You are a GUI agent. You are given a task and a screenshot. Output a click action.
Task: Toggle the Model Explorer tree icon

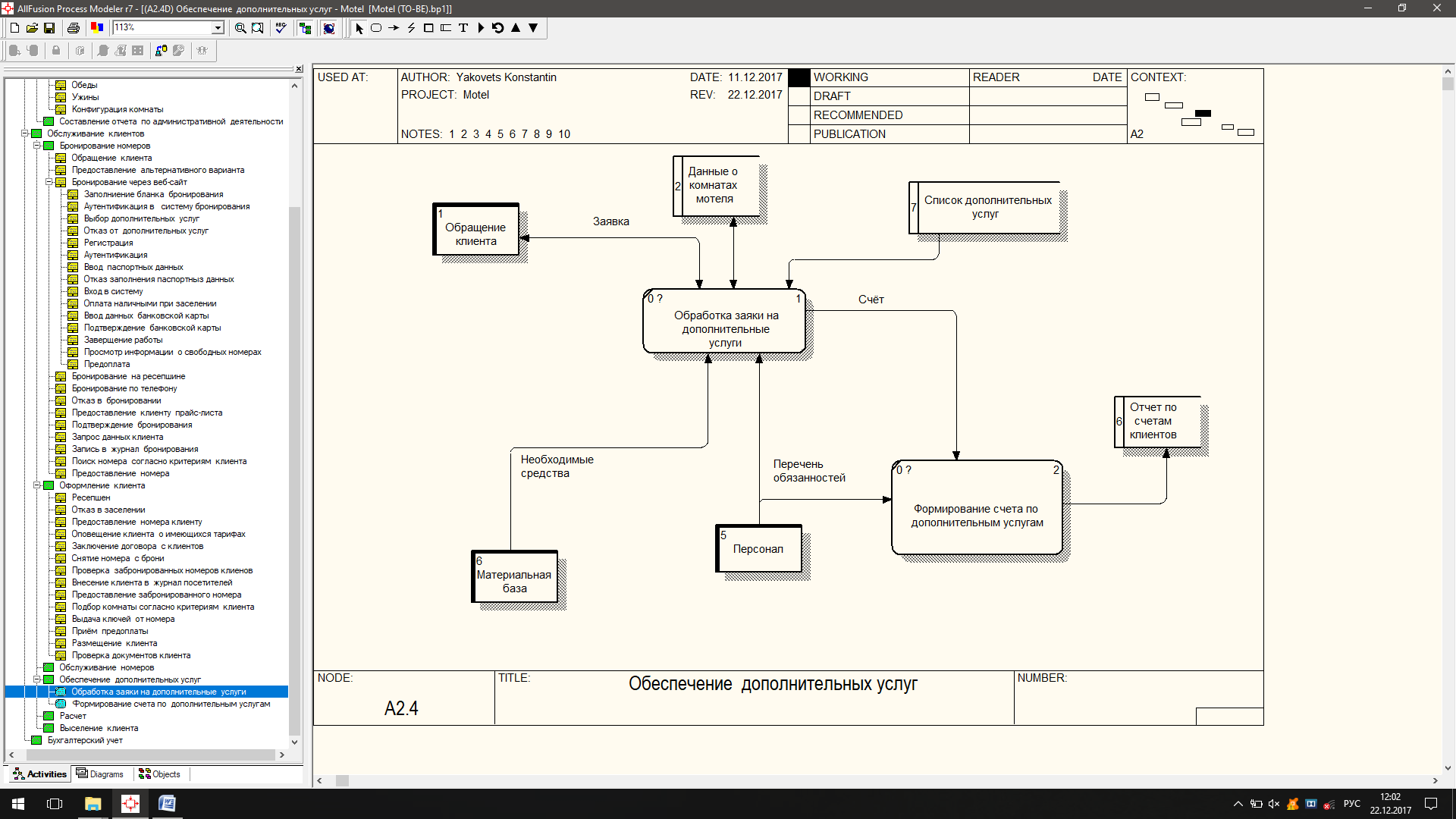306,28
